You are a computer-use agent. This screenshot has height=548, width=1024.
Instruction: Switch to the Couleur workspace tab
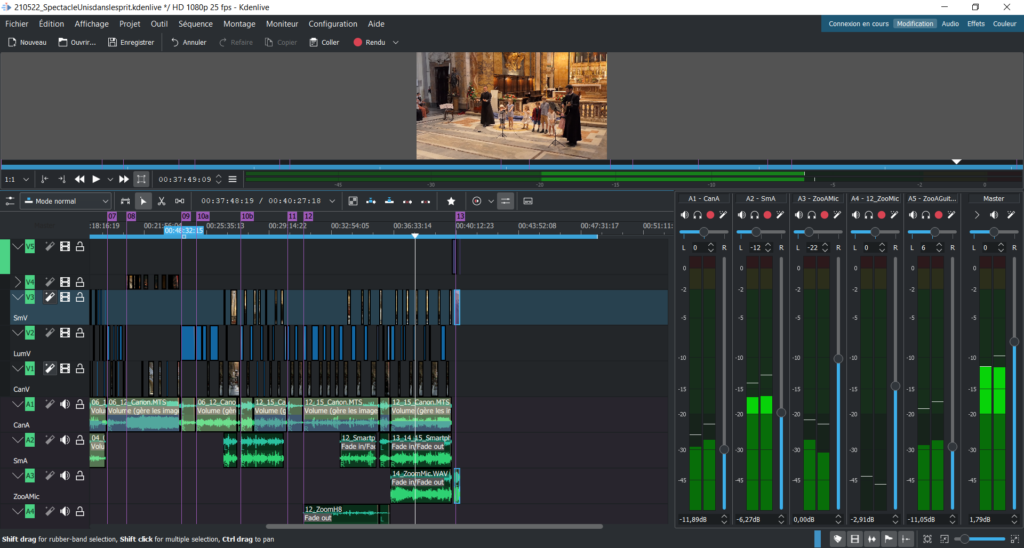coord(1004,24)
